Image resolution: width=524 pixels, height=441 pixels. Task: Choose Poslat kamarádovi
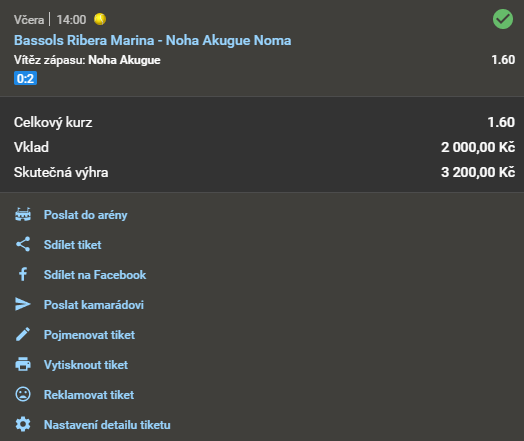tap(94, 305)
